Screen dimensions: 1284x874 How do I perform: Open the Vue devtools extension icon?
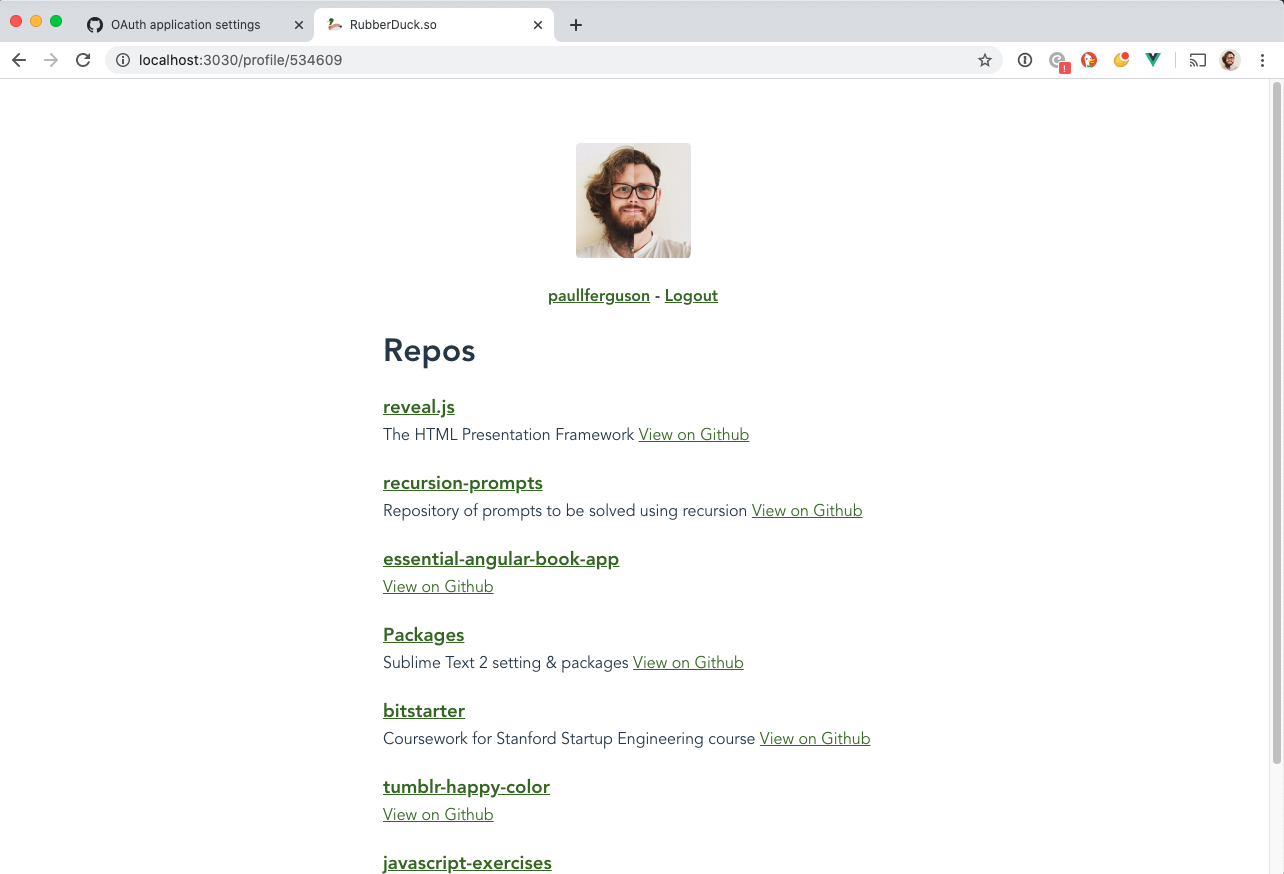pyautogui.click(x=1153, y=60)
